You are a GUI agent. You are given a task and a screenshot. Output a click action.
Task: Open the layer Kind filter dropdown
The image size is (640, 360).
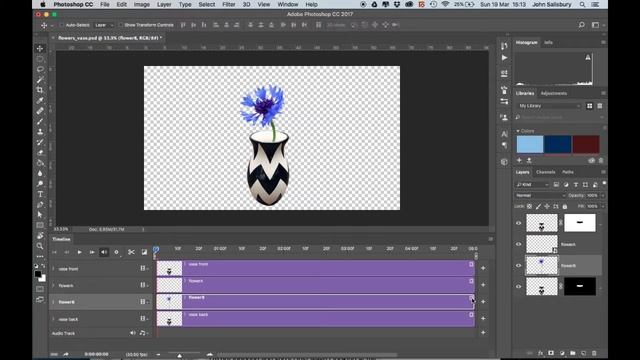(x=532, y=184)
